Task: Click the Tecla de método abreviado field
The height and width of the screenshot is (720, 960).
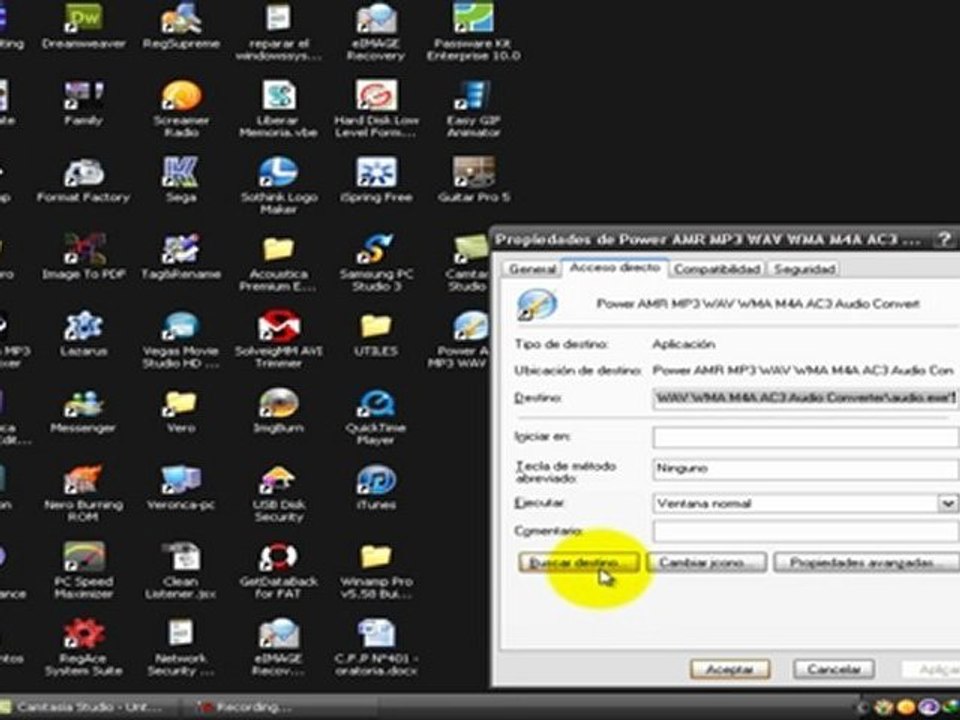Action: coord(805,469)
